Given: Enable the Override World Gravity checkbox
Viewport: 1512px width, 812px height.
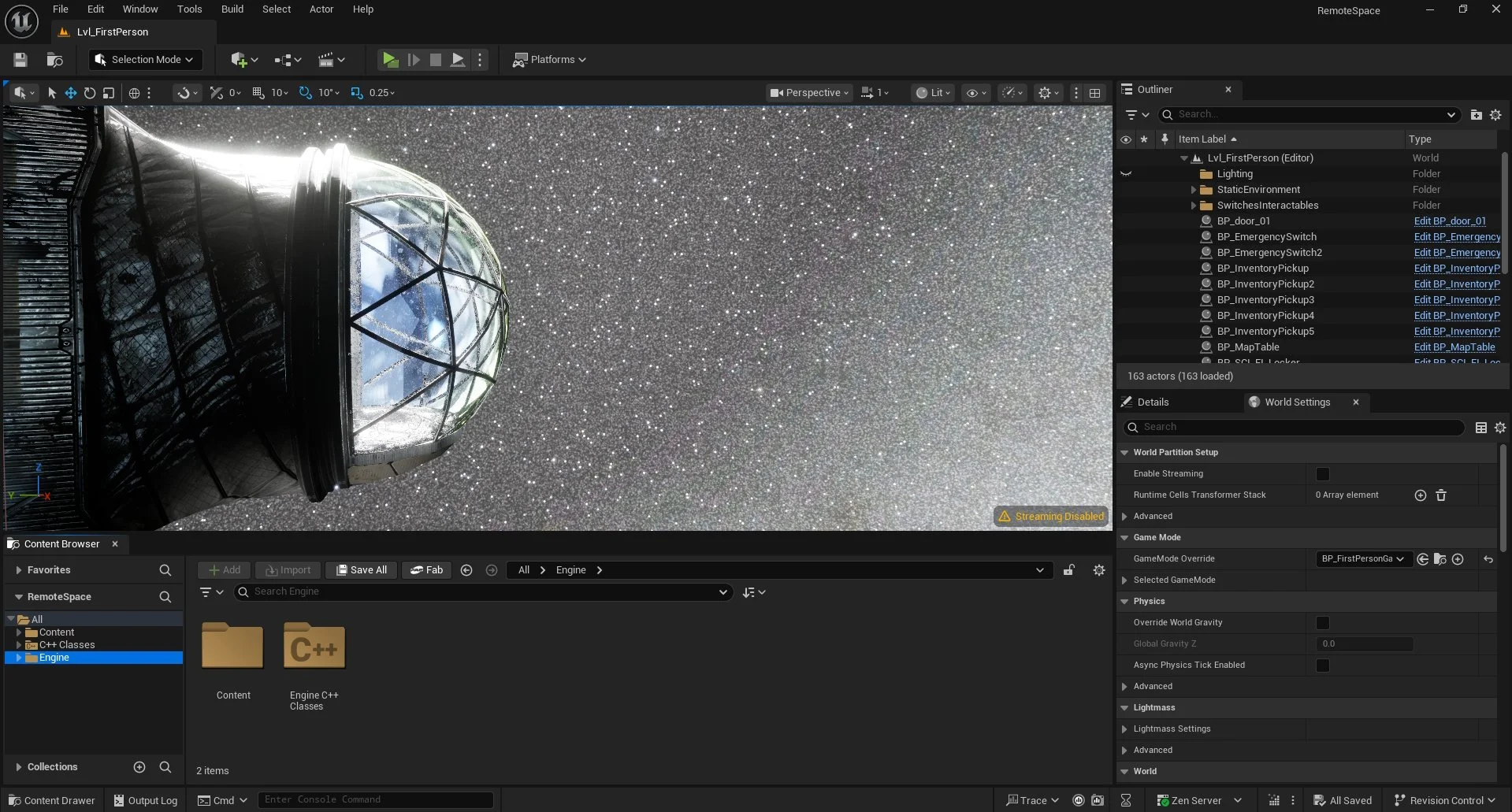Looking at the screenshot, I should pyautogui.click(x=1323, y=623).
